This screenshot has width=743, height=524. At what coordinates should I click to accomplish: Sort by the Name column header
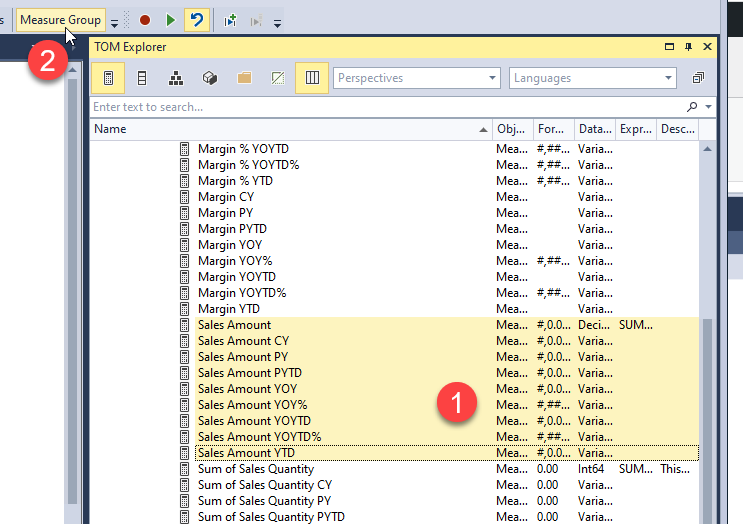pos(290,129)
